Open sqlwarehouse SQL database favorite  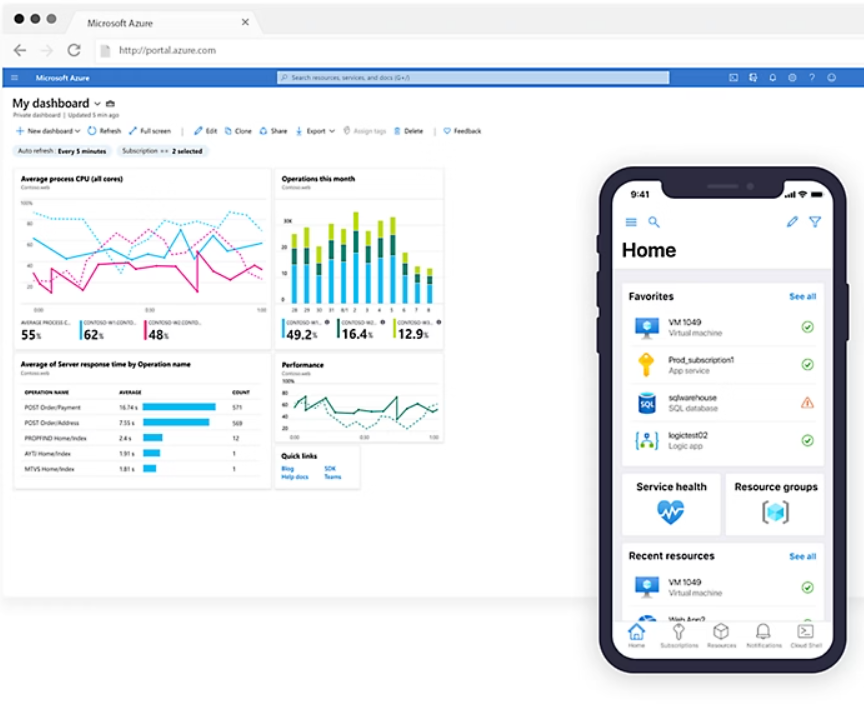pyautogui.click(x=723, y=403)
